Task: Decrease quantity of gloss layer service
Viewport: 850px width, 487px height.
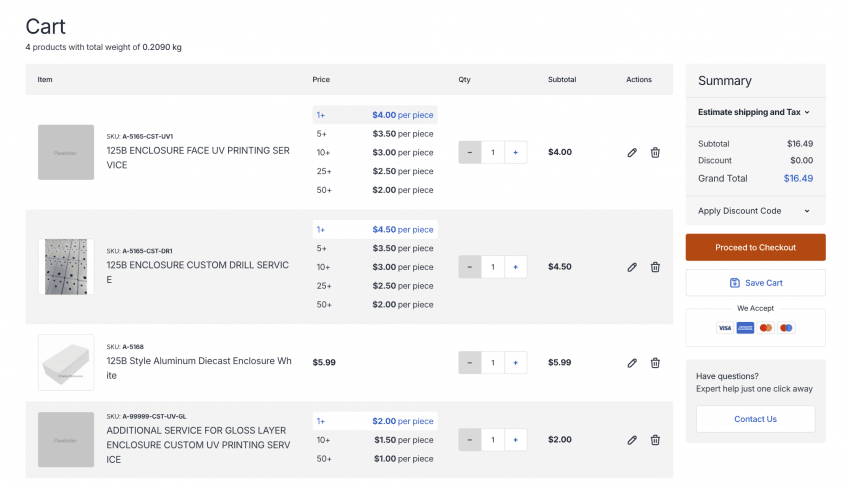Action: coord(470,439)
